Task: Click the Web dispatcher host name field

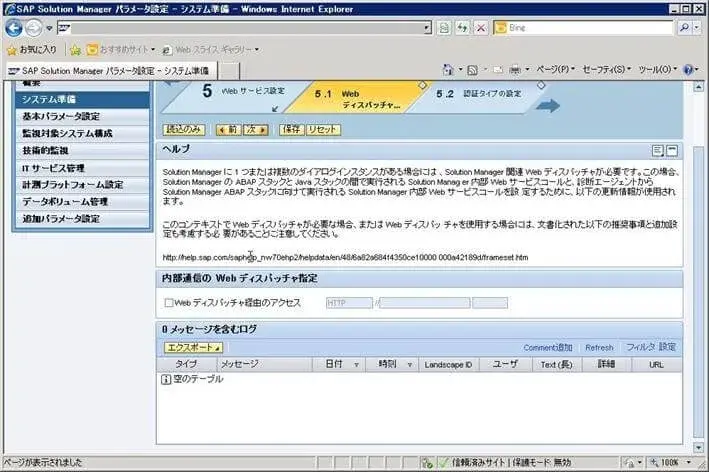Action: [x=424, y=303]
